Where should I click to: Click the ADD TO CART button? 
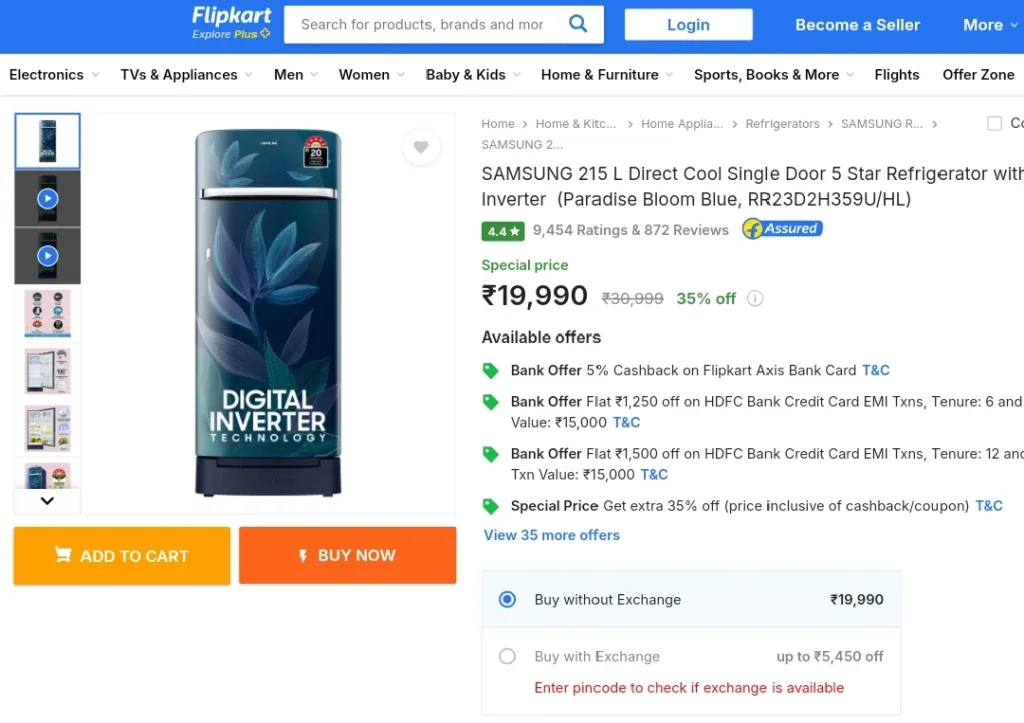122,556
